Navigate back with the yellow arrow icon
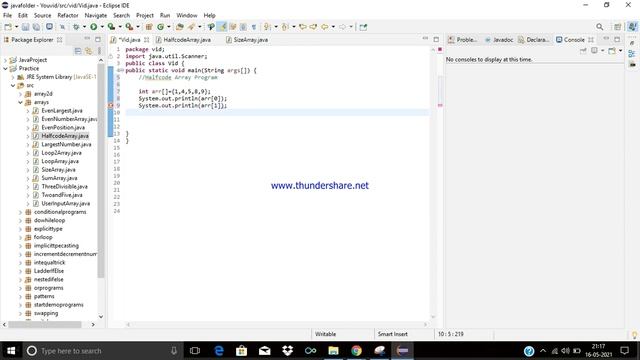This screenshot has width=640, height=360. click(x=325, y=27)
